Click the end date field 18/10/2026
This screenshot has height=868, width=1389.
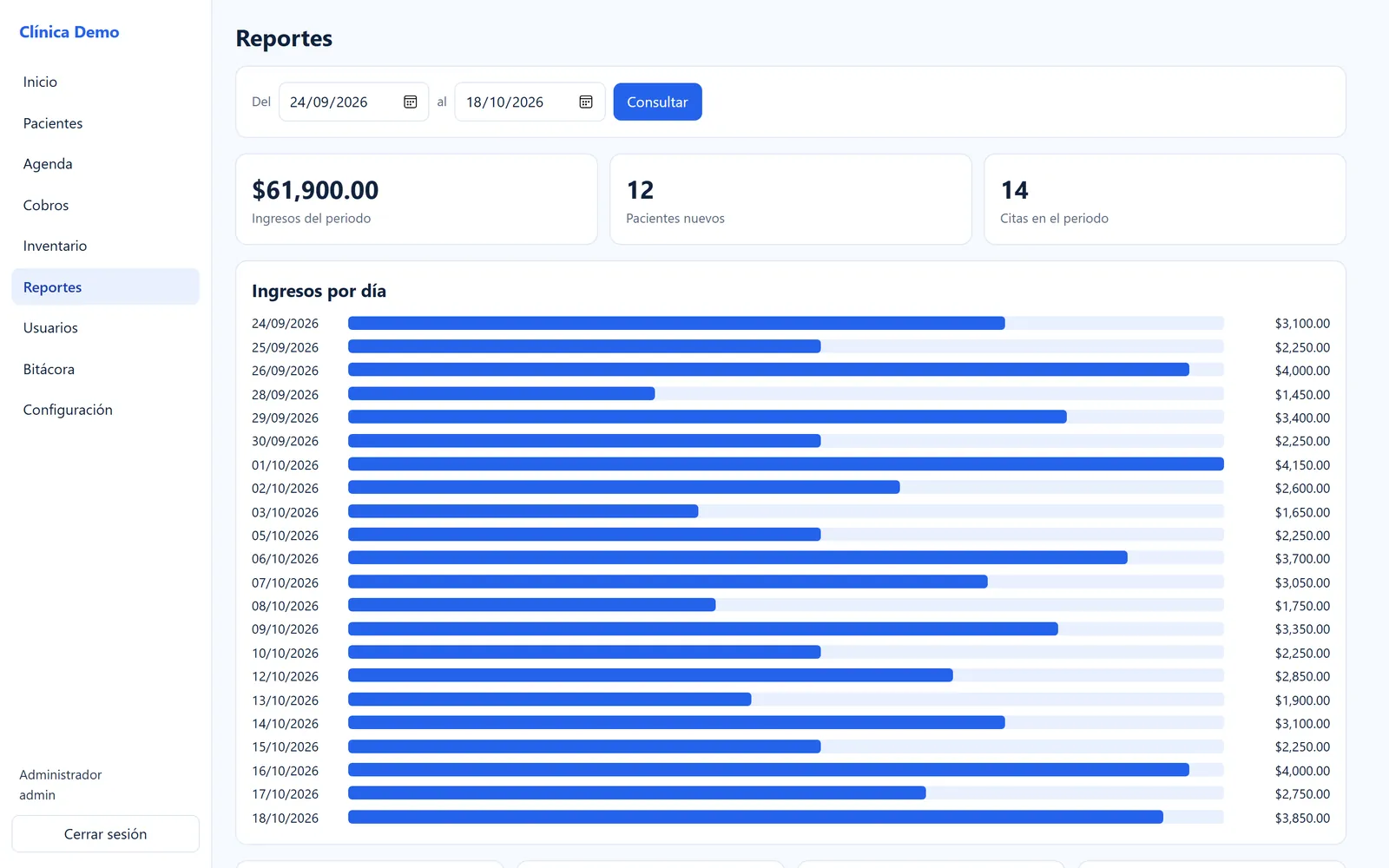pyautogui.click(x=530, y=102)
